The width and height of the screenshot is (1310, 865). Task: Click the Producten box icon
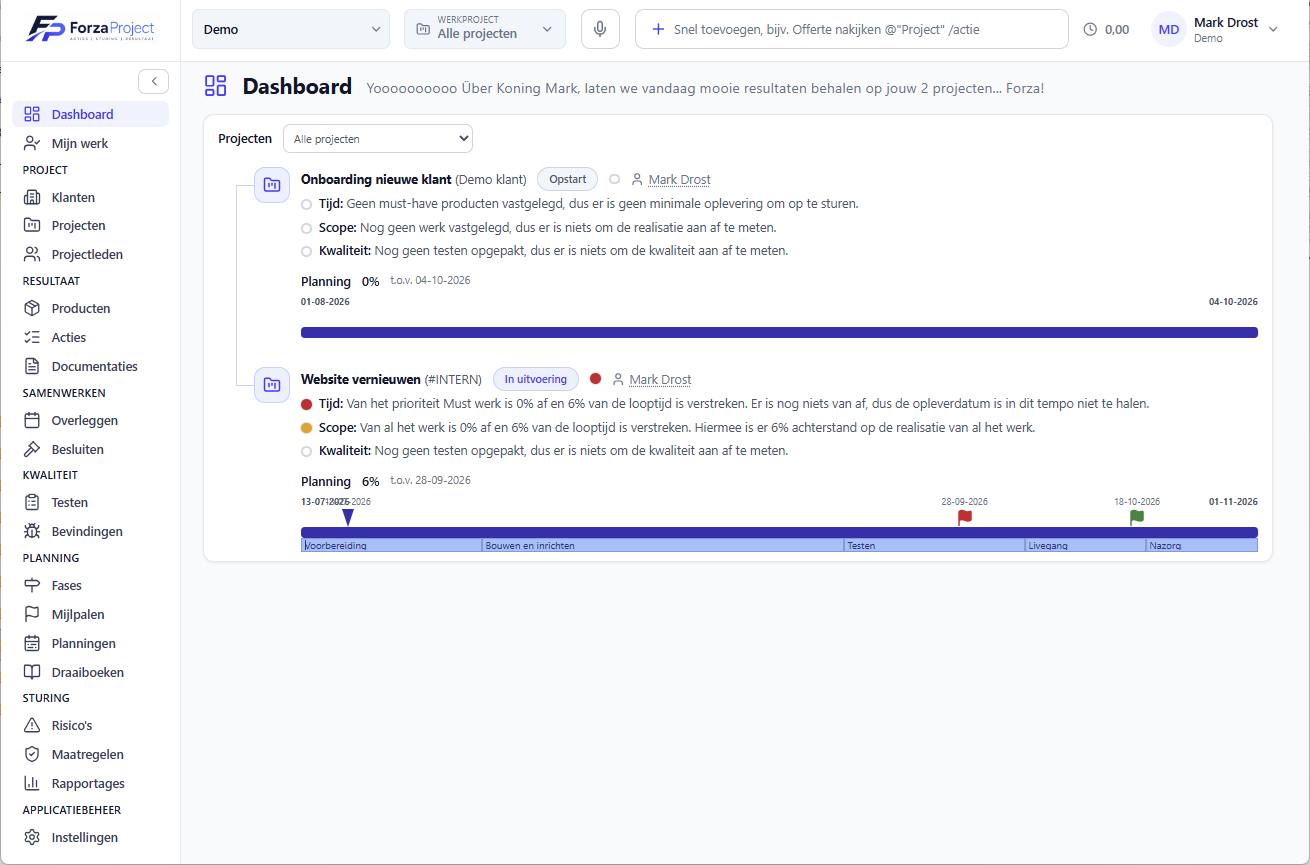tap(32, 308)
